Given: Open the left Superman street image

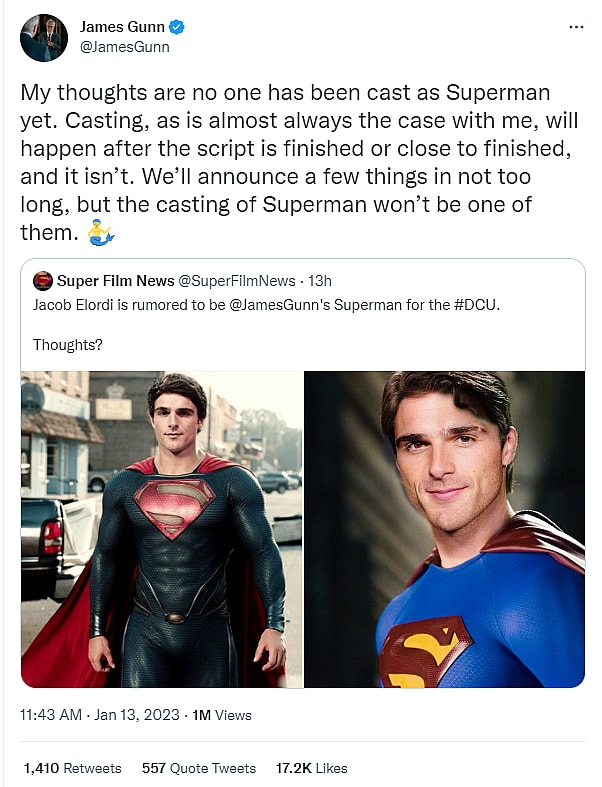Looking at the screenshot, I should [x=162, y=529].
